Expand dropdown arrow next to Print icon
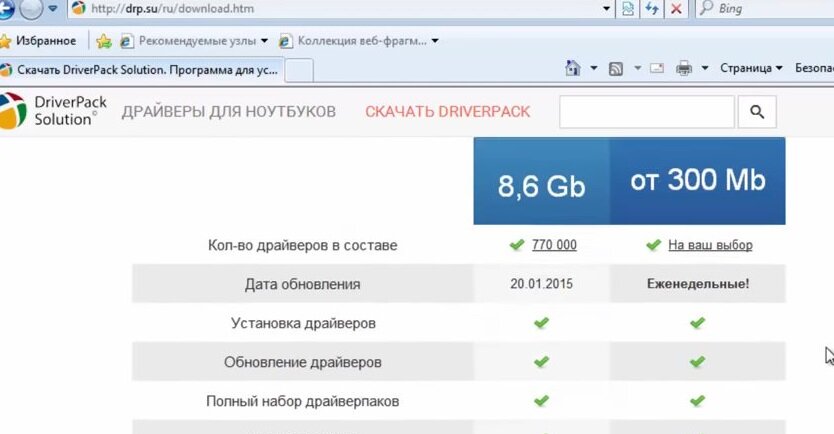The height and width of the screenshot is (434, 834). click(705, 68)
